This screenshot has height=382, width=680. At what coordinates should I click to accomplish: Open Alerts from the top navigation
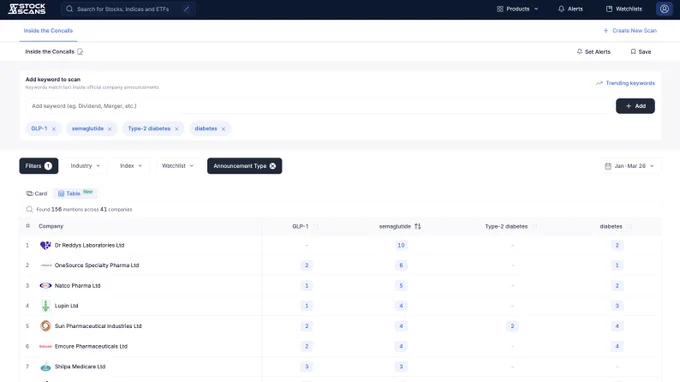point(570,9)
